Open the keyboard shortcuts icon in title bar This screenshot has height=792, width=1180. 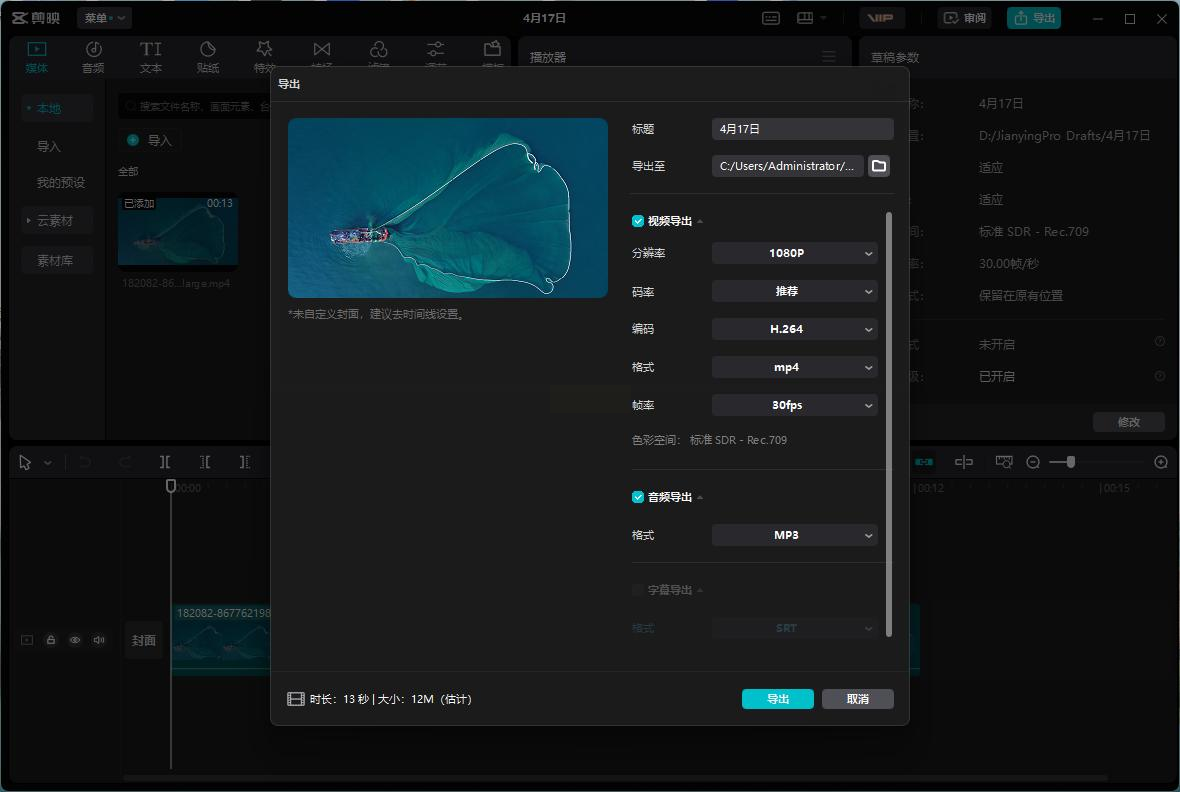[x=771, y=18]
